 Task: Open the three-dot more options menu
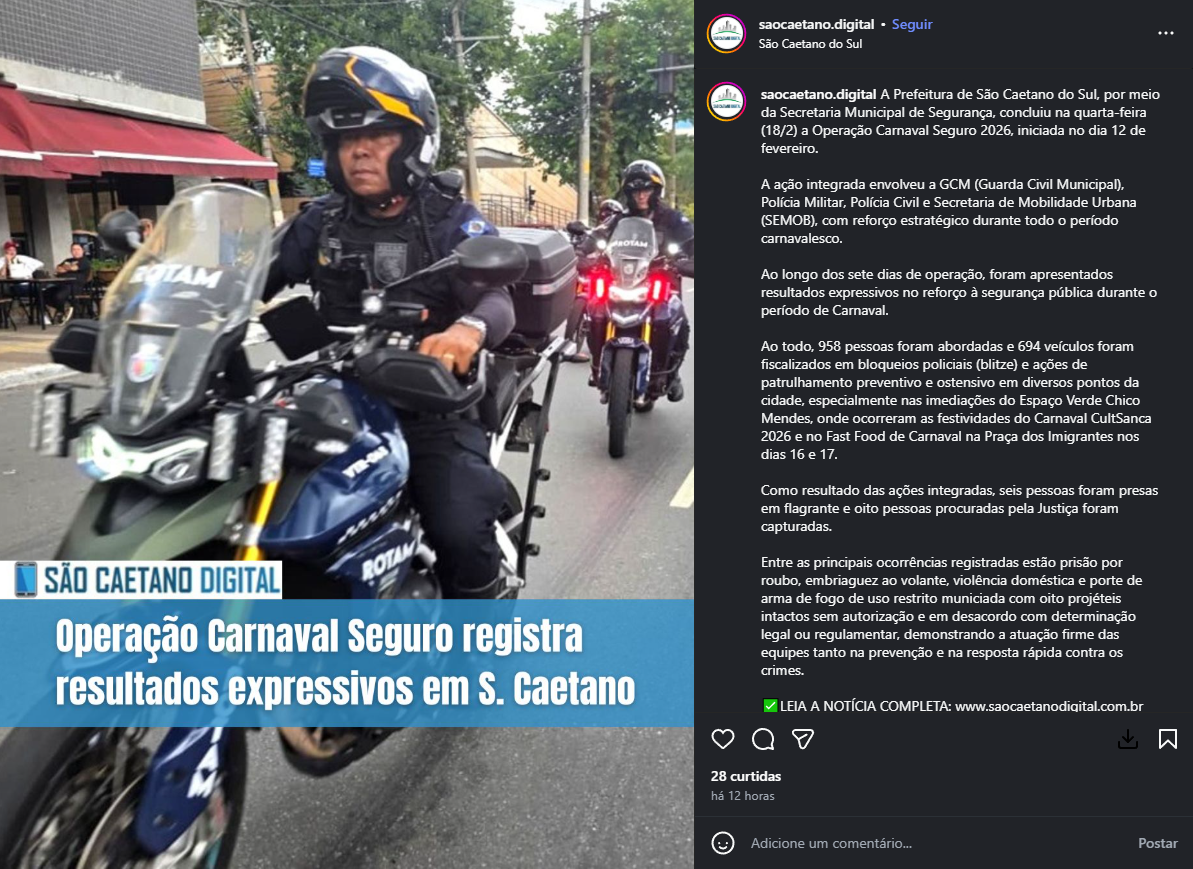(x=1166, y=33)
